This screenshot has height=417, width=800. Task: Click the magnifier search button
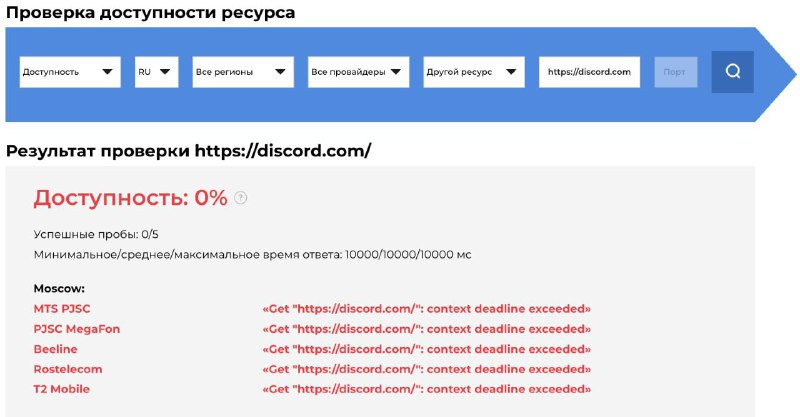pos(732,72)
